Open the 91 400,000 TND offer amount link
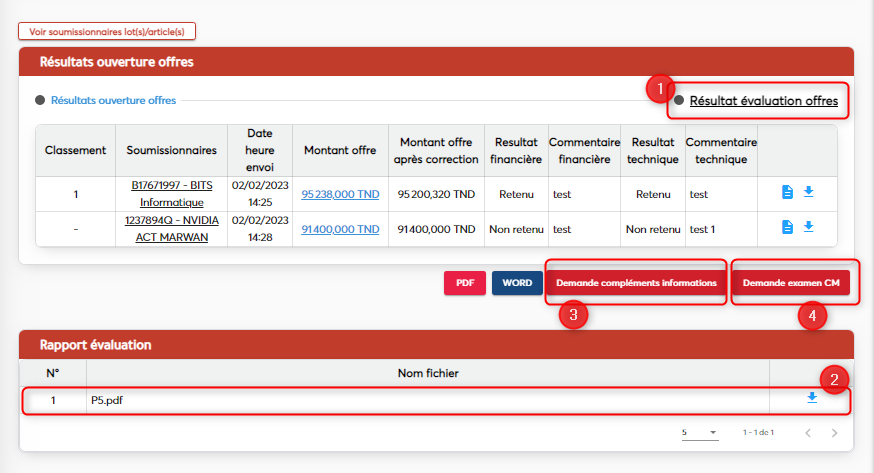The height and width of the screenshot is (473, 874). click(340, 229)
